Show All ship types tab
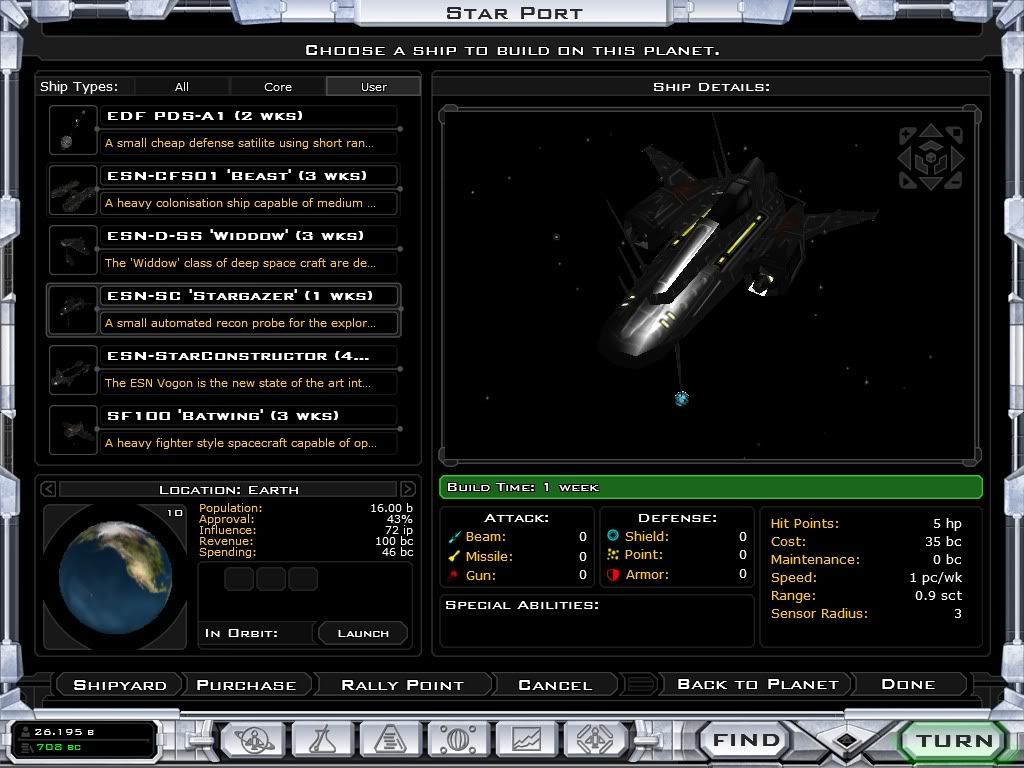This screenshot has width=1024, height=768. [182, 87]
